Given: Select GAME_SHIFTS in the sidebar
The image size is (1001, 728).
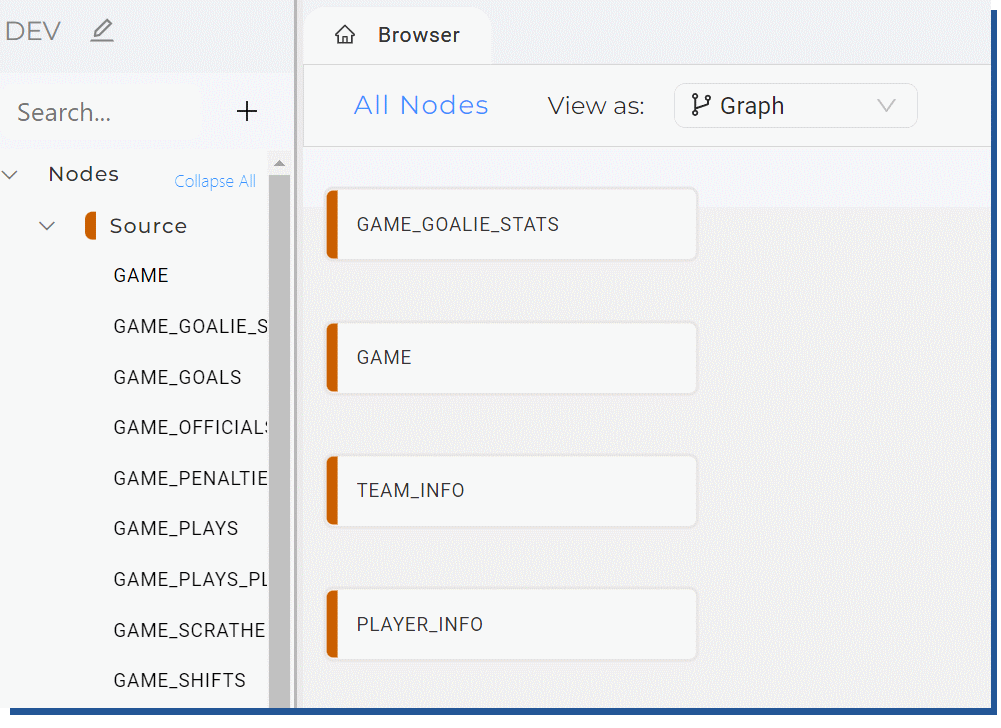Looking at the screenshot, I should [179, 680].
